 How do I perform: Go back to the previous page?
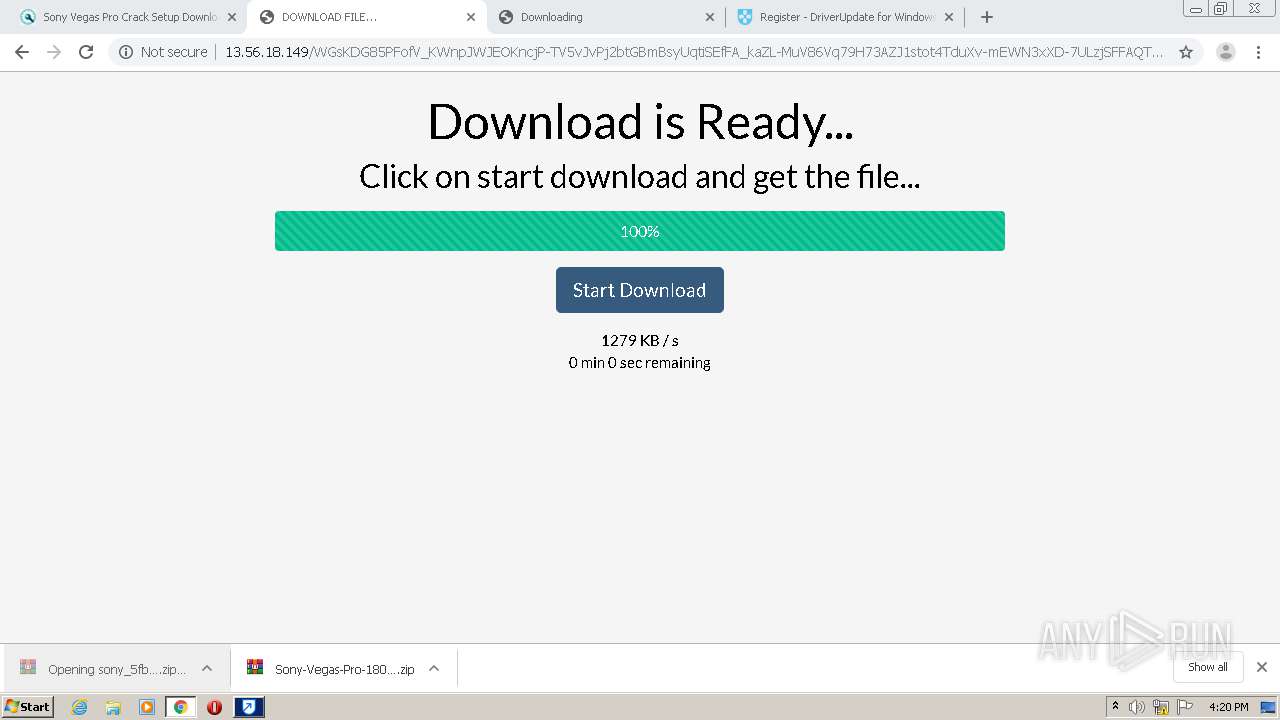(22, 52)
